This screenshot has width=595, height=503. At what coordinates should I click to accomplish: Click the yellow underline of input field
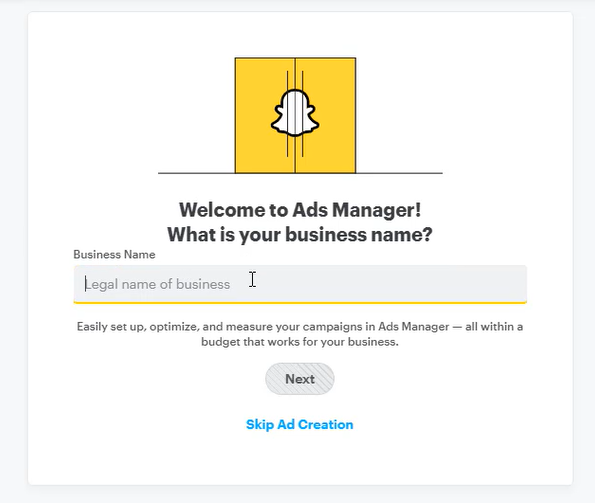pyautogui.click(x=300, y=302)
